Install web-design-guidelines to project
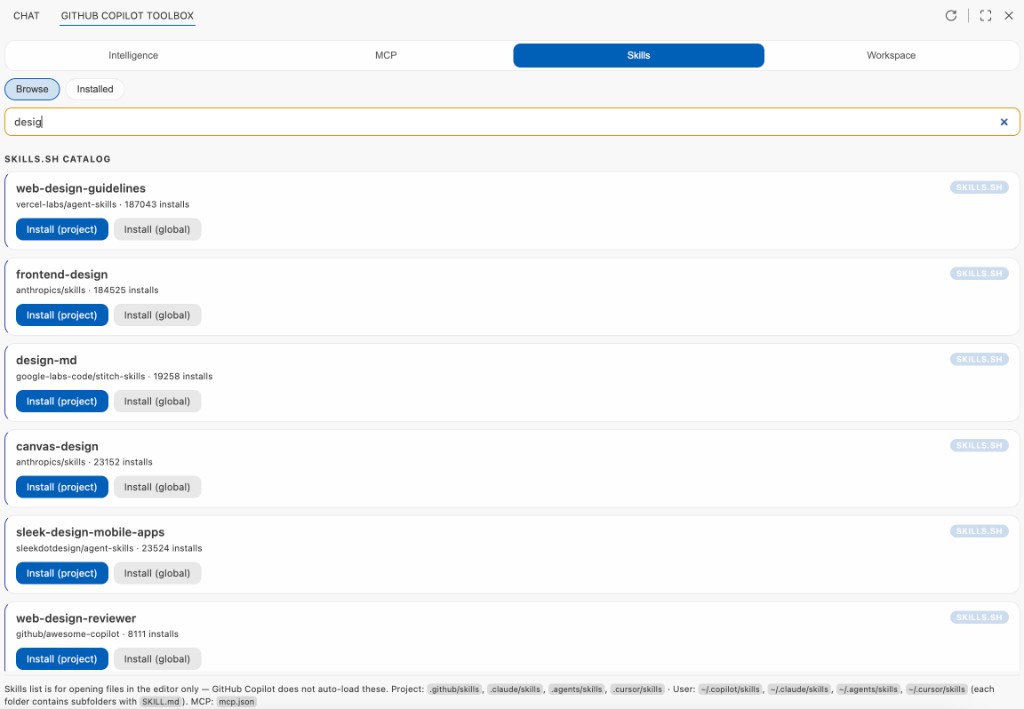 [62, 229]
